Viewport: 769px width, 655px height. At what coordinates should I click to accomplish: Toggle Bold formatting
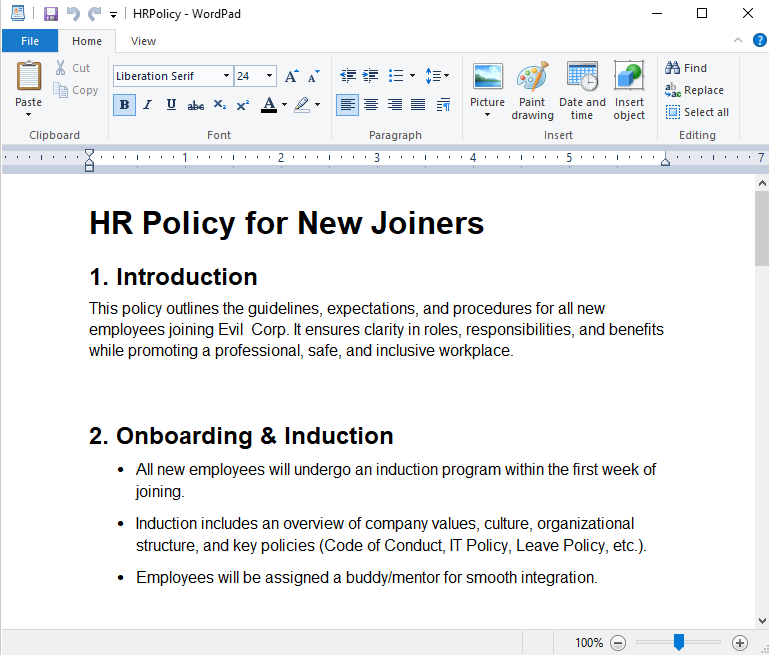pyautogui.click(x=125, y=104)
